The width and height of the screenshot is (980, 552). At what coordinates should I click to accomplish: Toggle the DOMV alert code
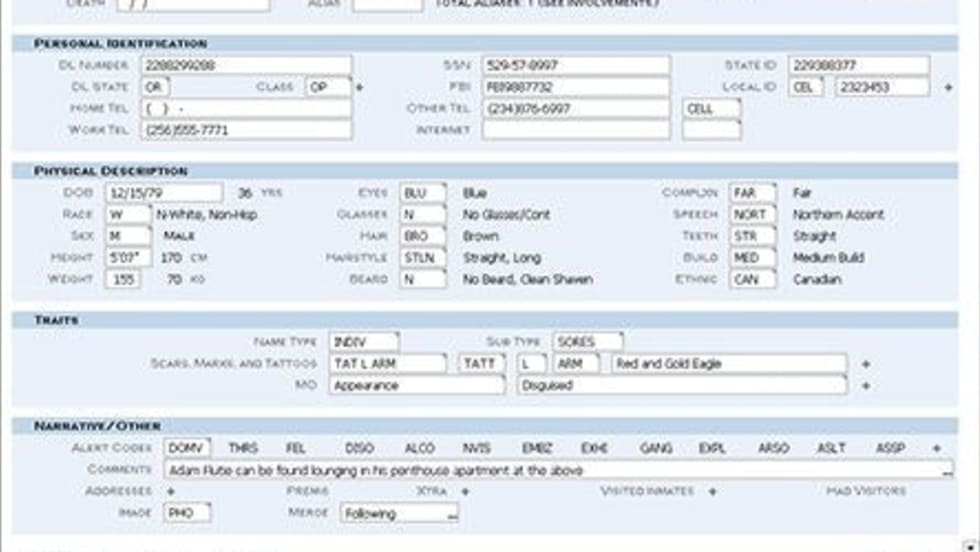[185, 449]
